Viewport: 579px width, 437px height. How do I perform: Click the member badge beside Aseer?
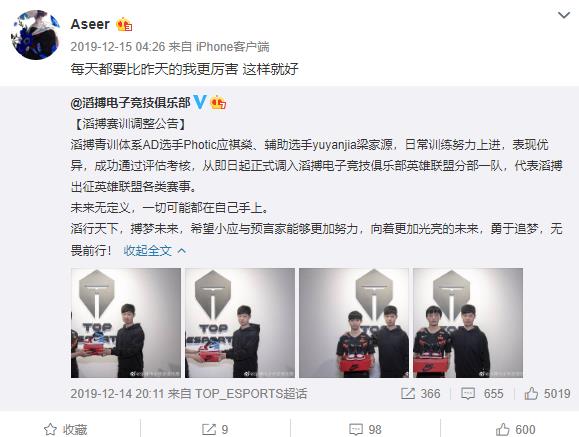tap(124, 25)
